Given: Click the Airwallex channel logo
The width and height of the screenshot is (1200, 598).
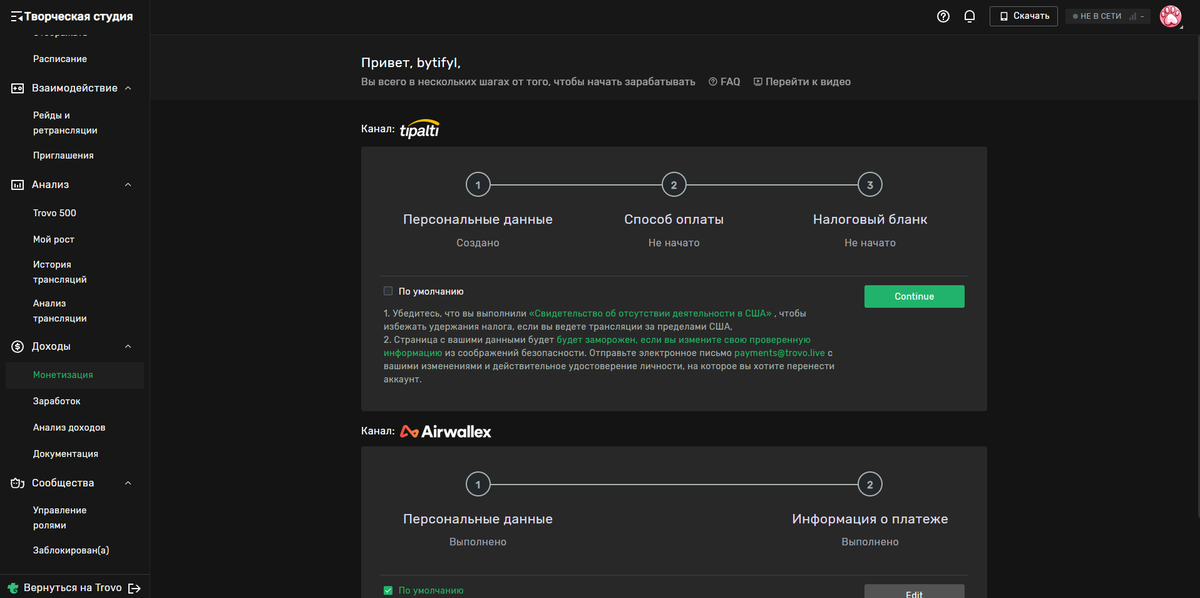Looking at the screenshot, I should 445,432.
